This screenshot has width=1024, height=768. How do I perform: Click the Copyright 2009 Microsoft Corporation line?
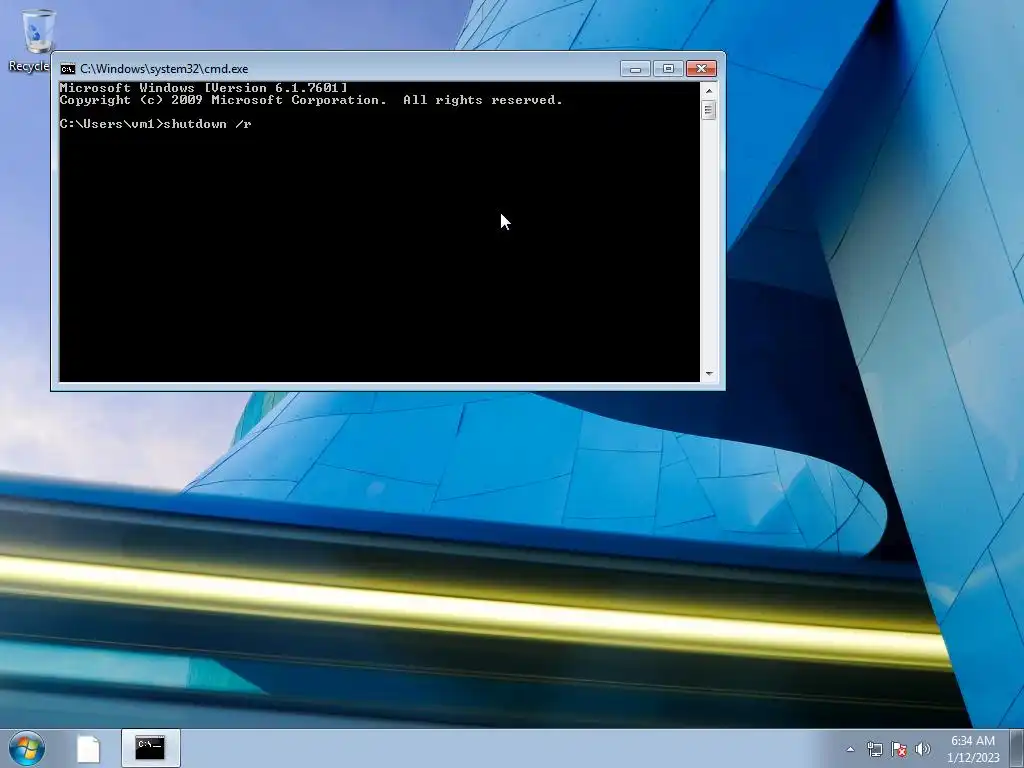[x=311, y=100]
